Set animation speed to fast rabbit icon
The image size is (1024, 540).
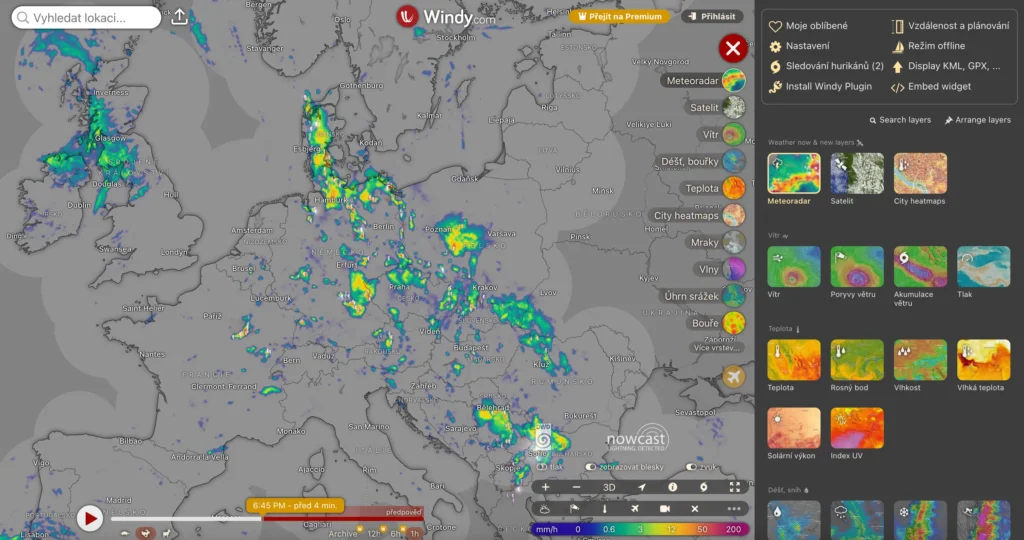pyautogui.click(x=146, y=533)
